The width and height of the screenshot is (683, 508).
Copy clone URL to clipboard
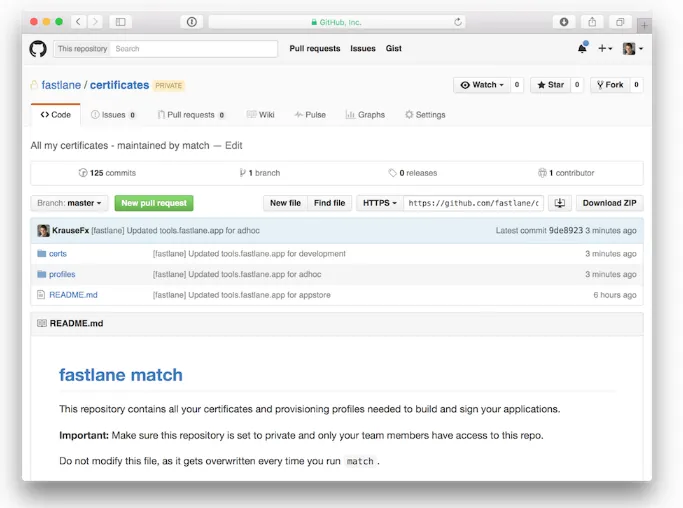[x=560, y=203]
